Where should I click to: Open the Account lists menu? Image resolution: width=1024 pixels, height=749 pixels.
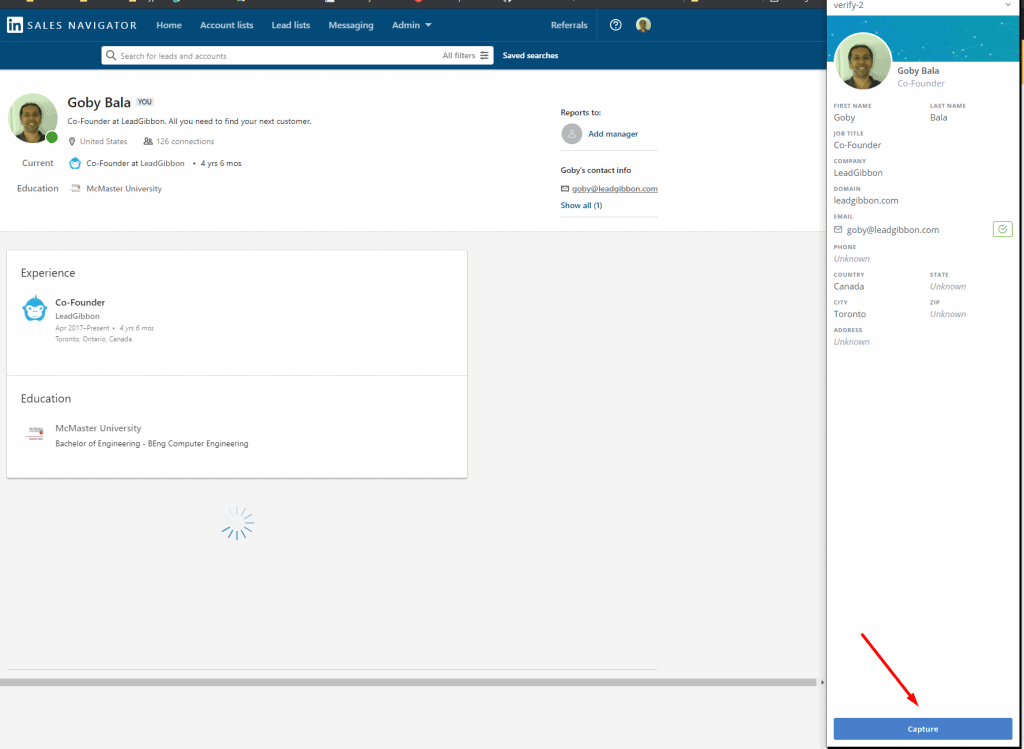[x=226, y=25]
